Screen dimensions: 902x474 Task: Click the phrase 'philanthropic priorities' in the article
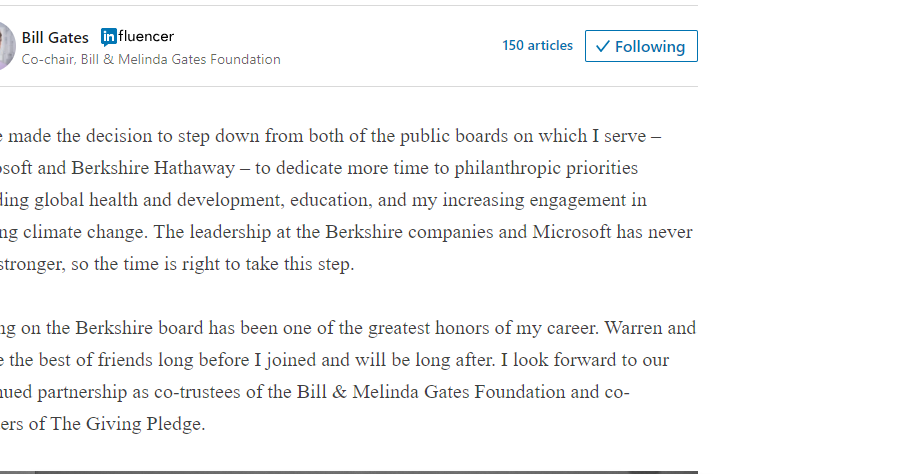(546, 168)
